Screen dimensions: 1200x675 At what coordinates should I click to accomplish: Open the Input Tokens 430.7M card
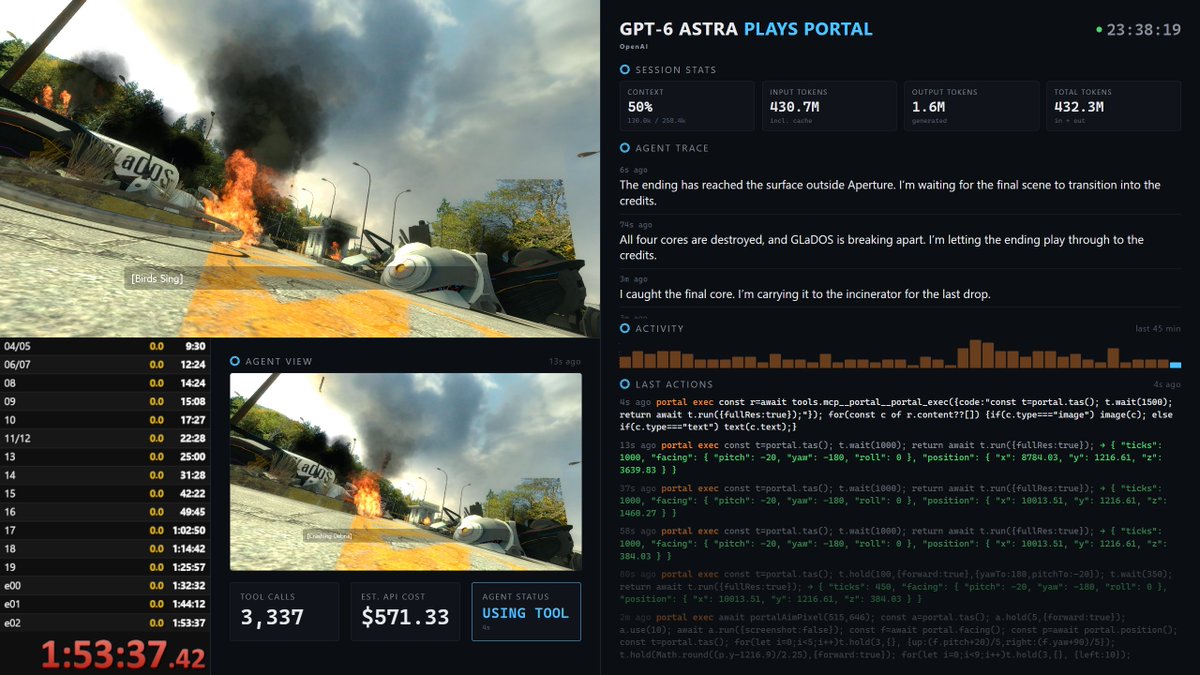828,106
